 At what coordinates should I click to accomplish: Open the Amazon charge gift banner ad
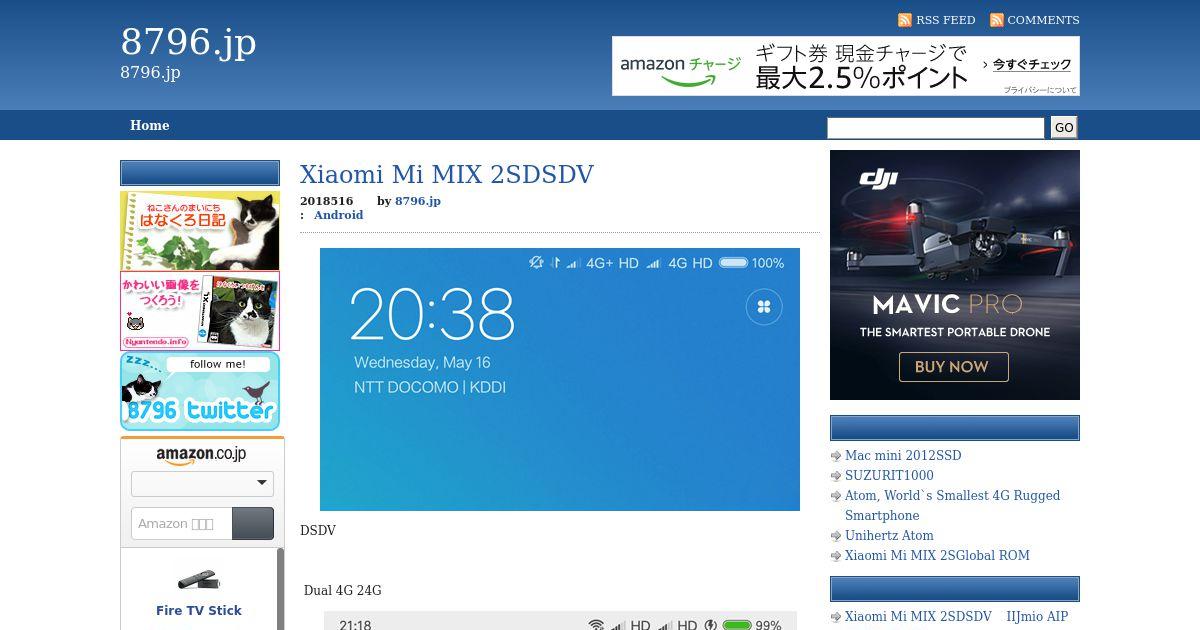pos(846,66)
